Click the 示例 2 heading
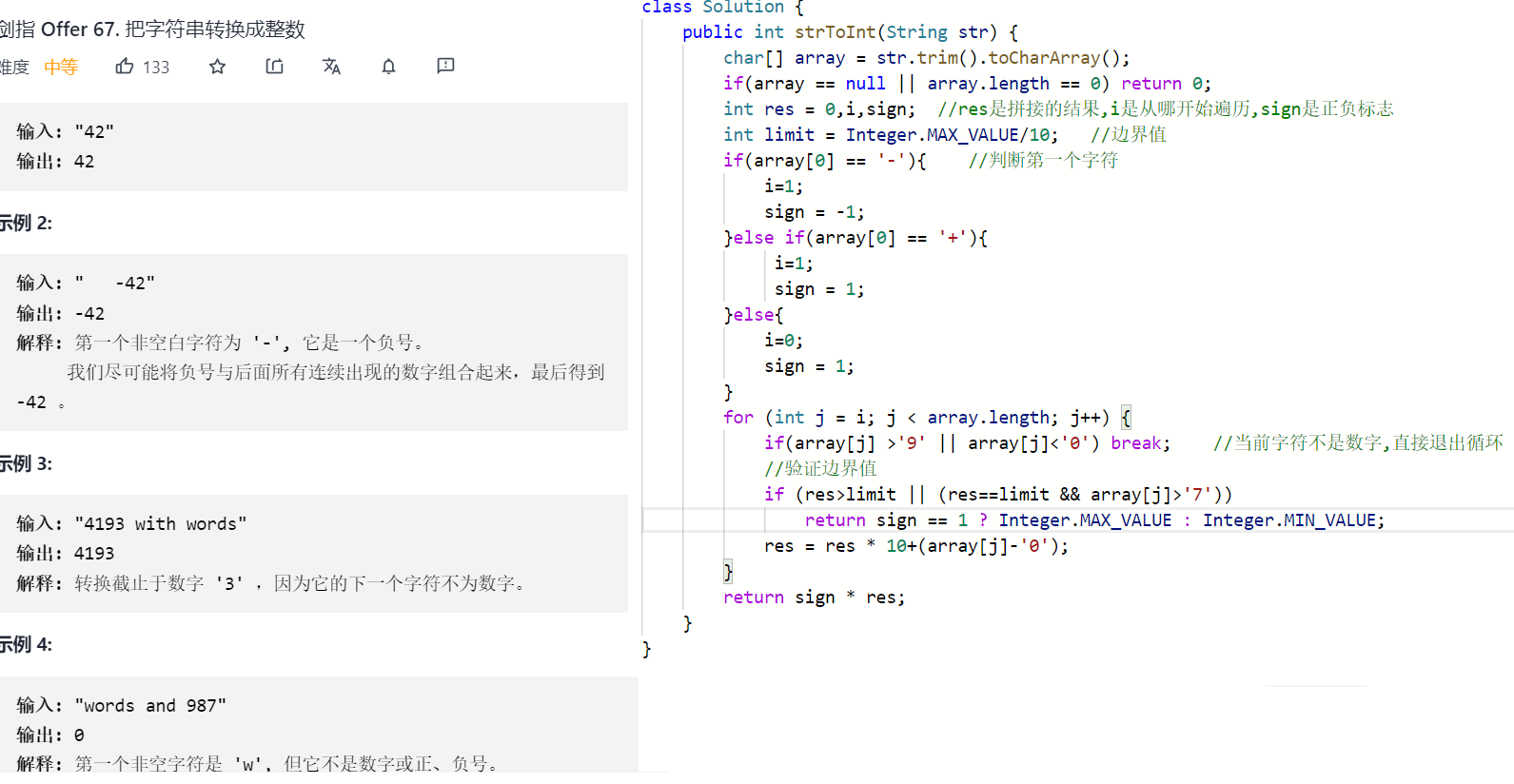This screenshot has width=1514, height=784. click(x=26, y=224)
